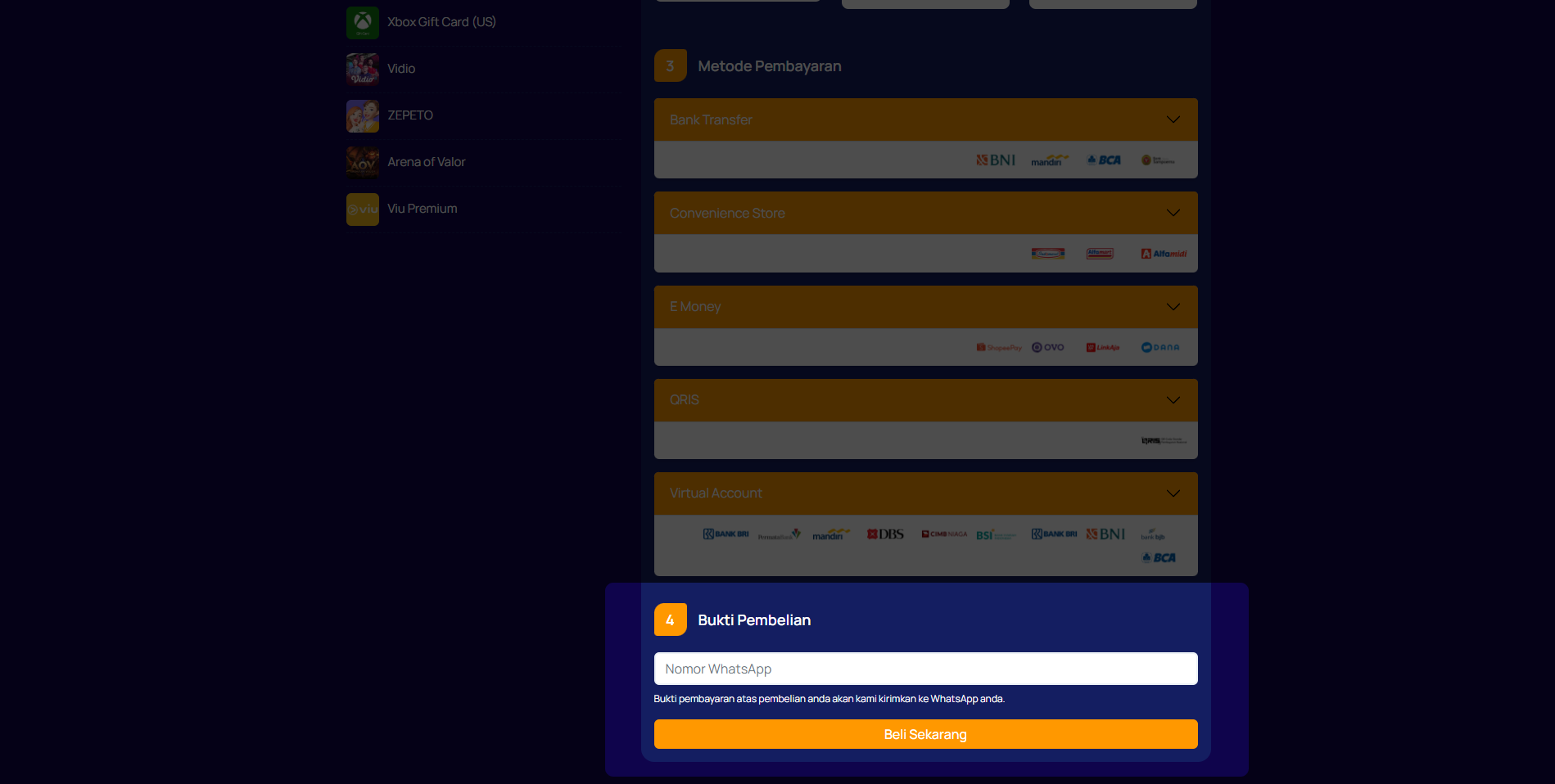Select the Viu Premium icon
Screen dimensions: 1555x784
pos(362,209)
